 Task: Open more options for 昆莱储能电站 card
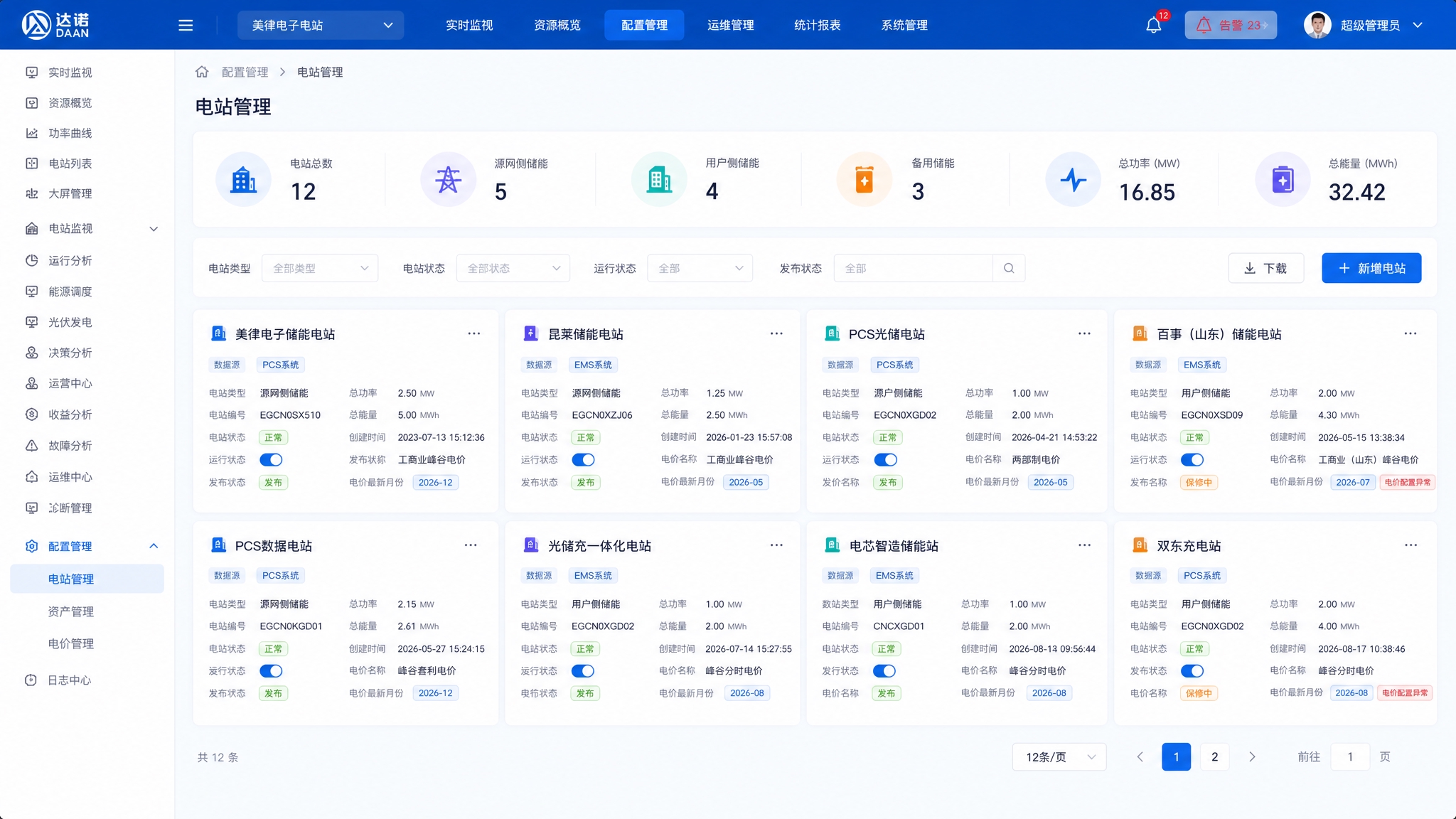(x=776, y=333)
